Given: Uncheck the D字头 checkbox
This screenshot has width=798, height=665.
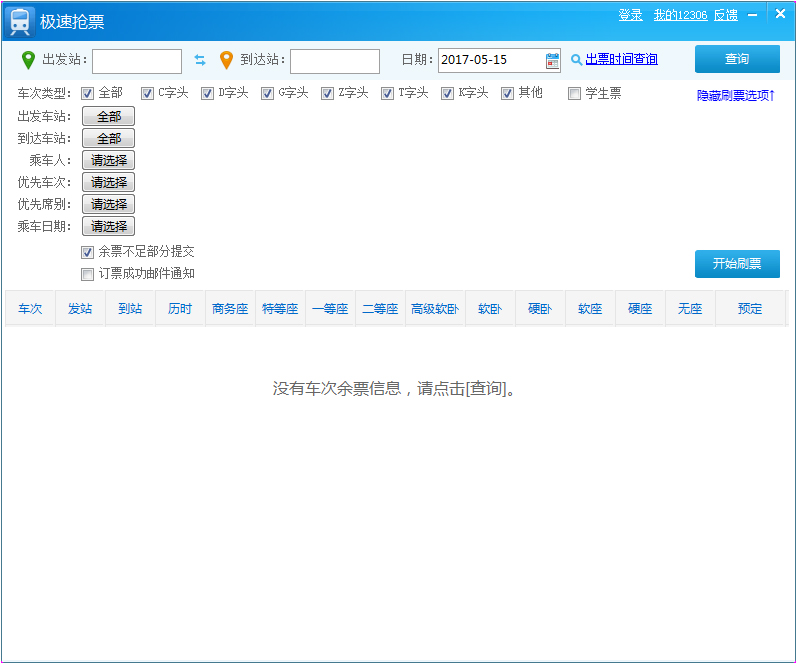Looking at the screenshot, I should point(207,94).
